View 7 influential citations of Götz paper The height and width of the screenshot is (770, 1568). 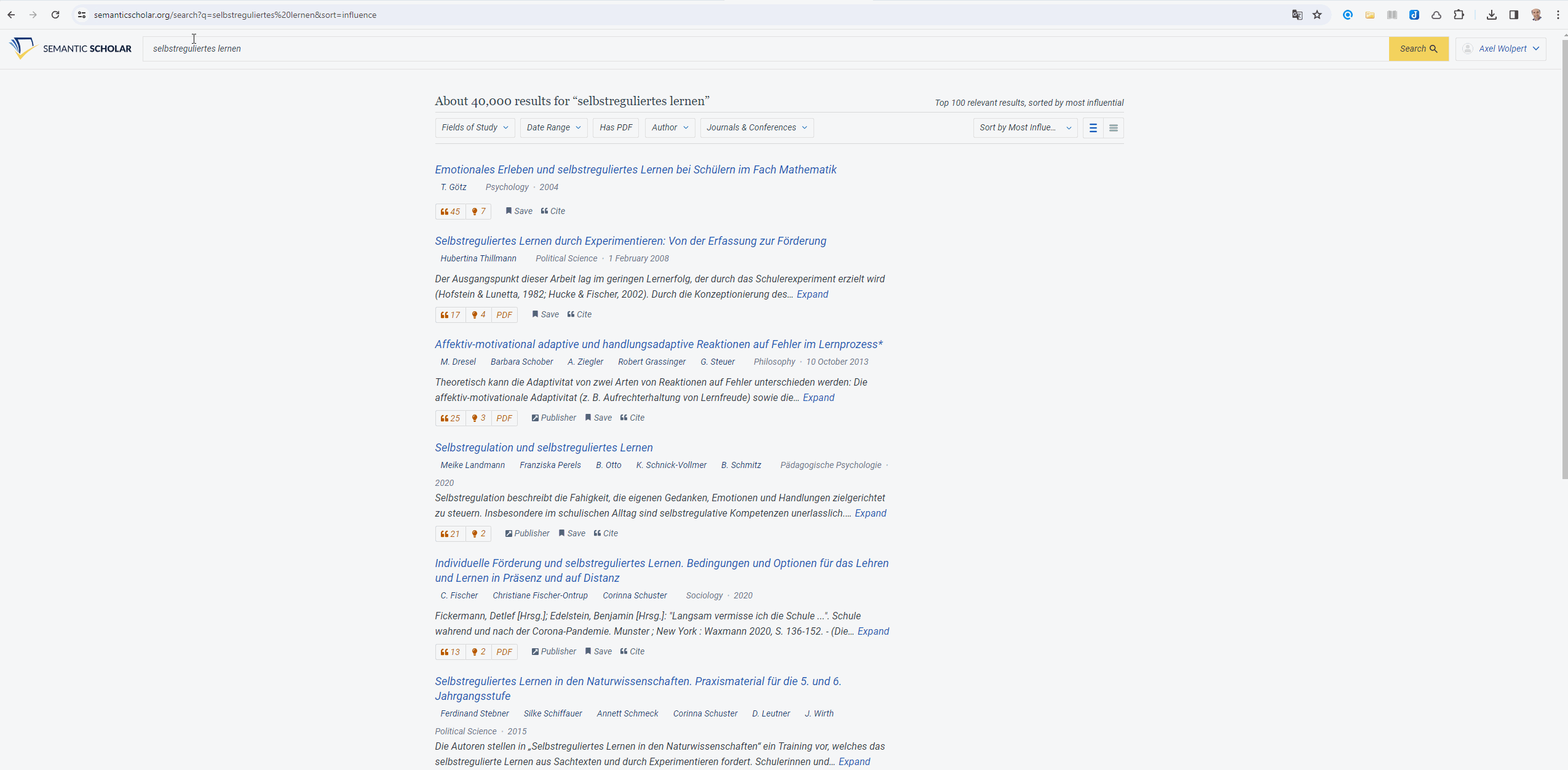click(x=478, y=212)
